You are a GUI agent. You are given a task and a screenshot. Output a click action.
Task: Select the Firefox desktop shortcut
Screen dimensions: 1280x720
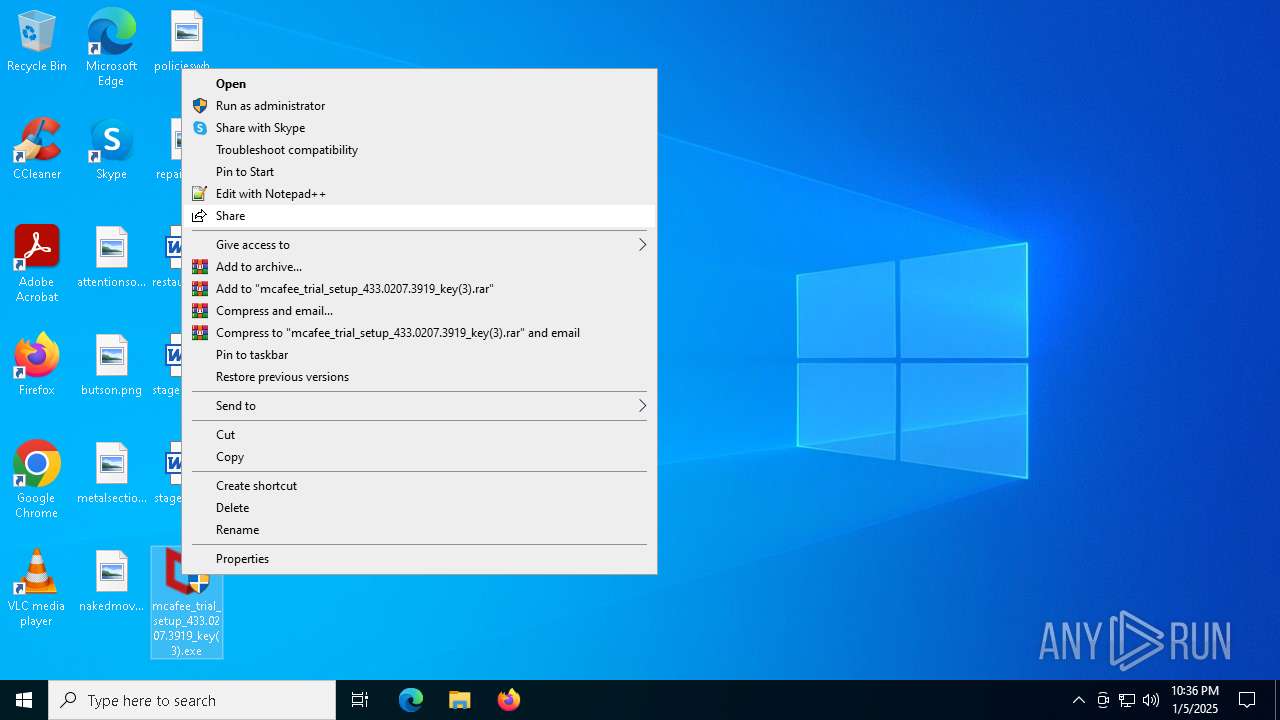[37, 365]
